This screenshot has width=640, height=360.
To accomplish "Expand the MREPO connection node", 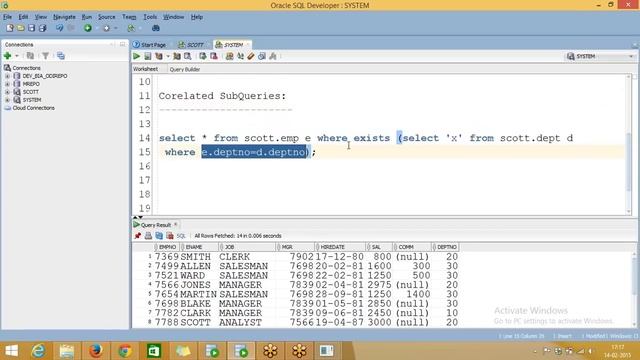I will click(x=7, y=84).
